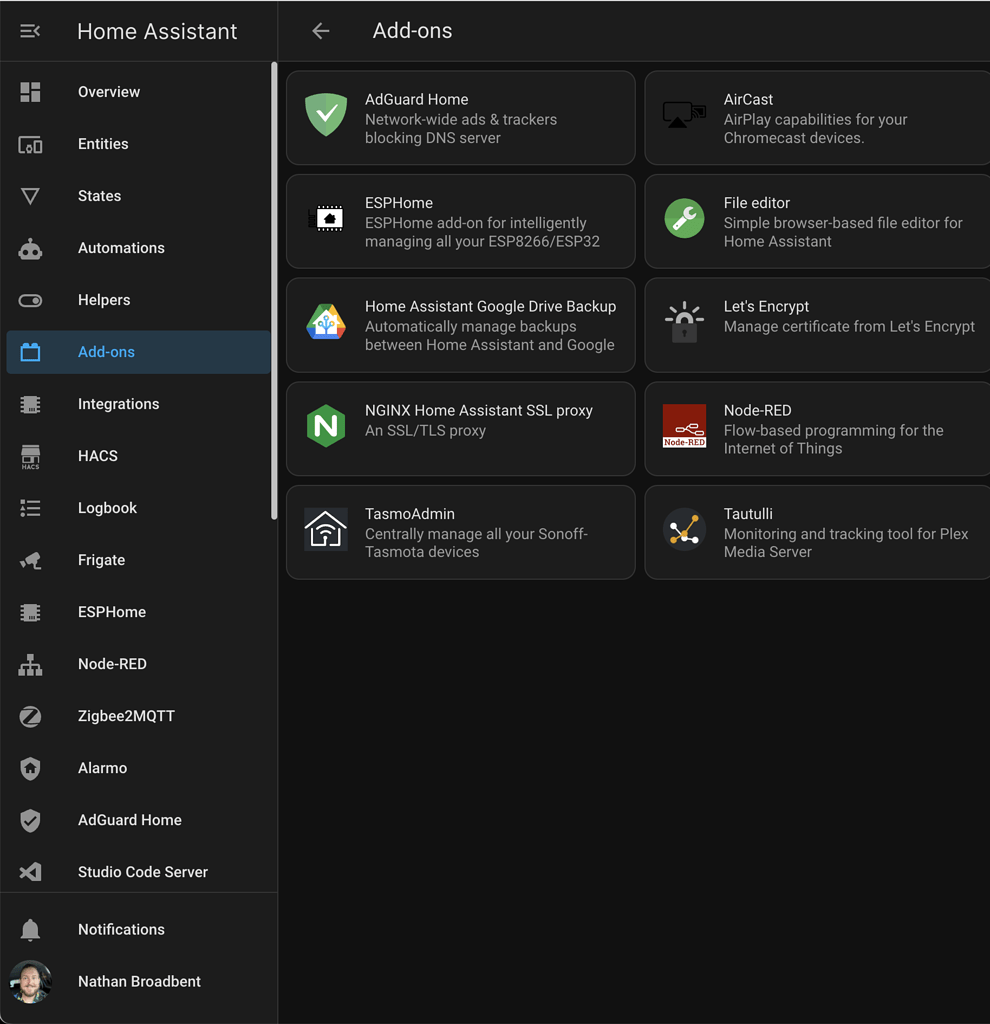Open the Integrations page
This screenshot has height=1024, width=990.
click(118, 404)
